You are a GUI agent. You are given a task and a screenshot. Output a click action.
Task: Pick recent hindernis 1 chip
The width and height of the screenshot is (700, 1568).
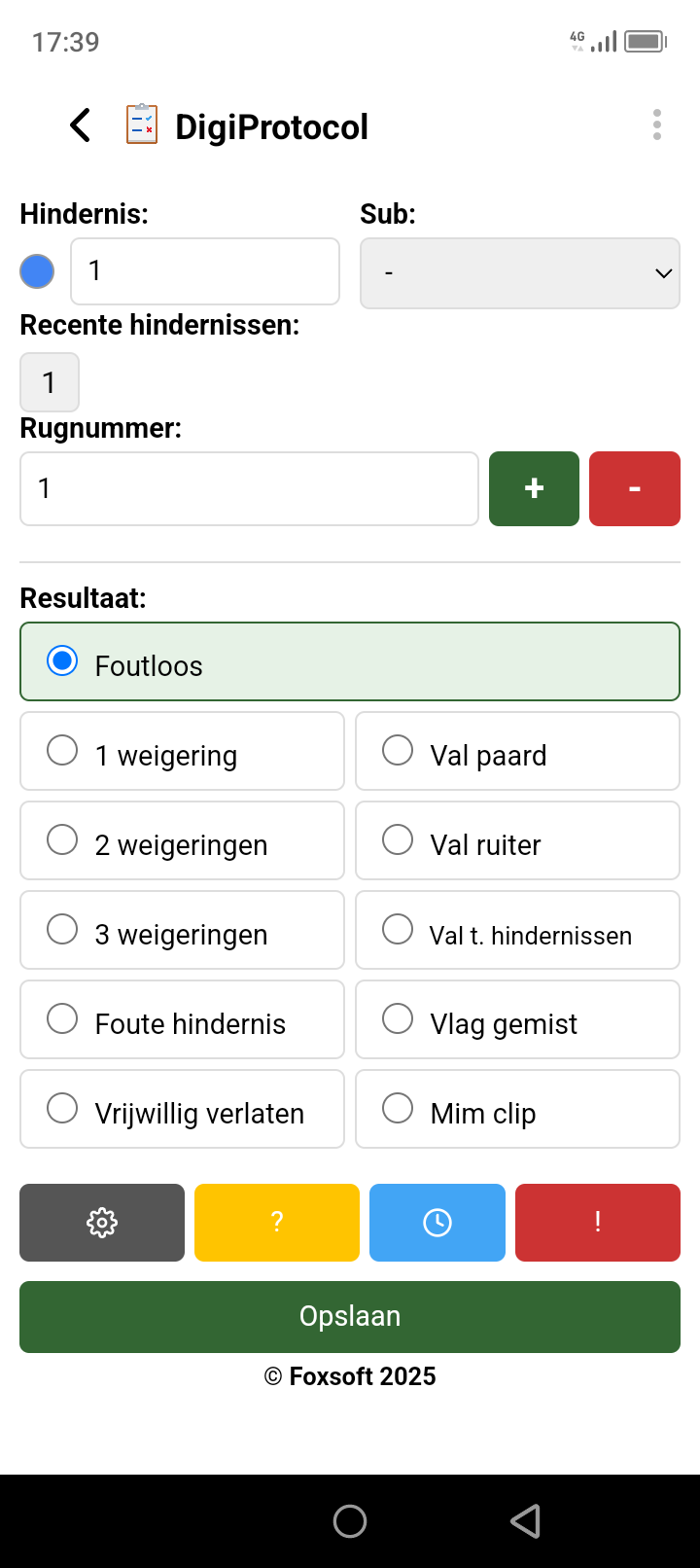(x=50, y=382)
